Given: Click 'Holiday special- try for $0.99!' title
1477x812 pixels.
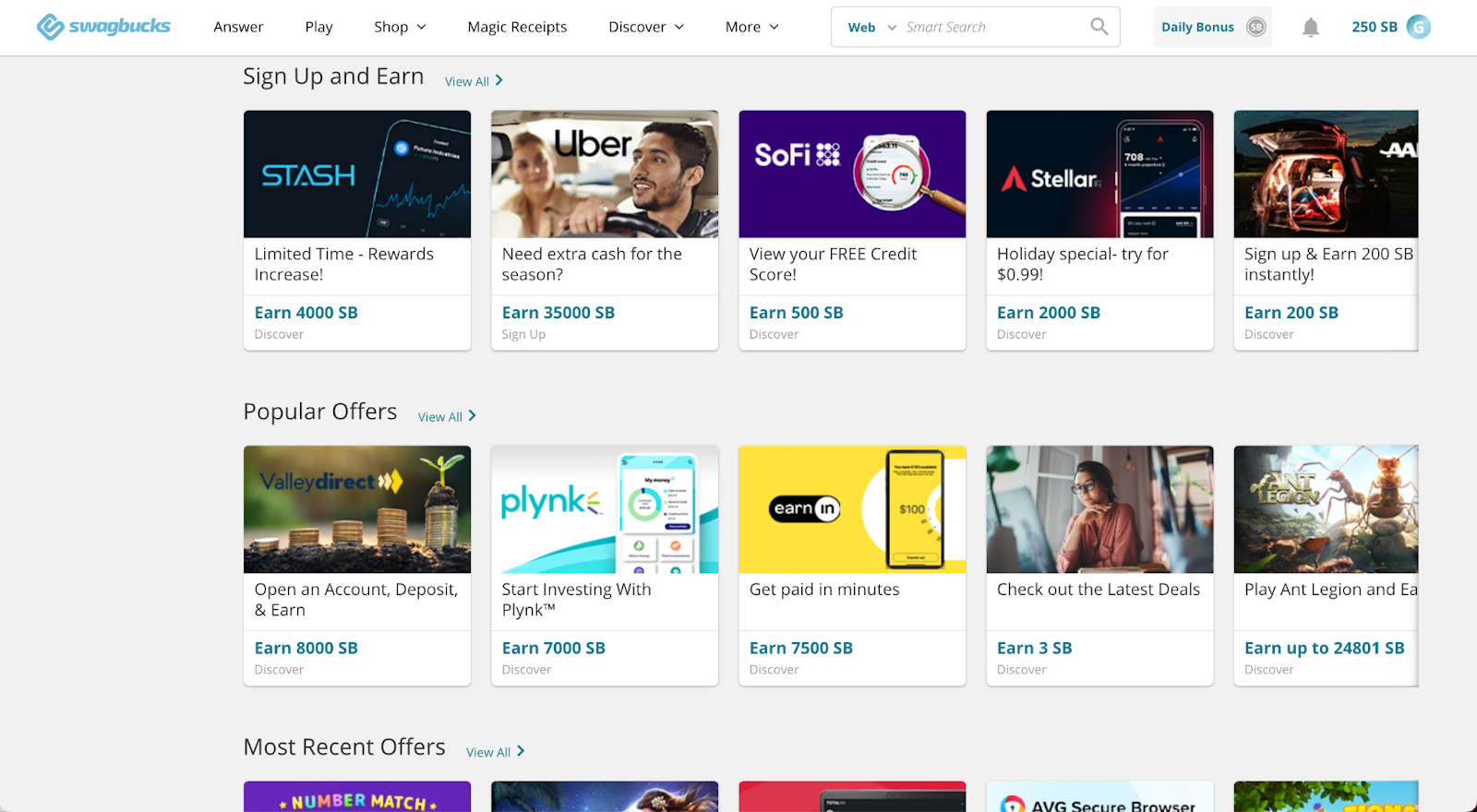Looking at the screenshot, I should [1082, 264].
